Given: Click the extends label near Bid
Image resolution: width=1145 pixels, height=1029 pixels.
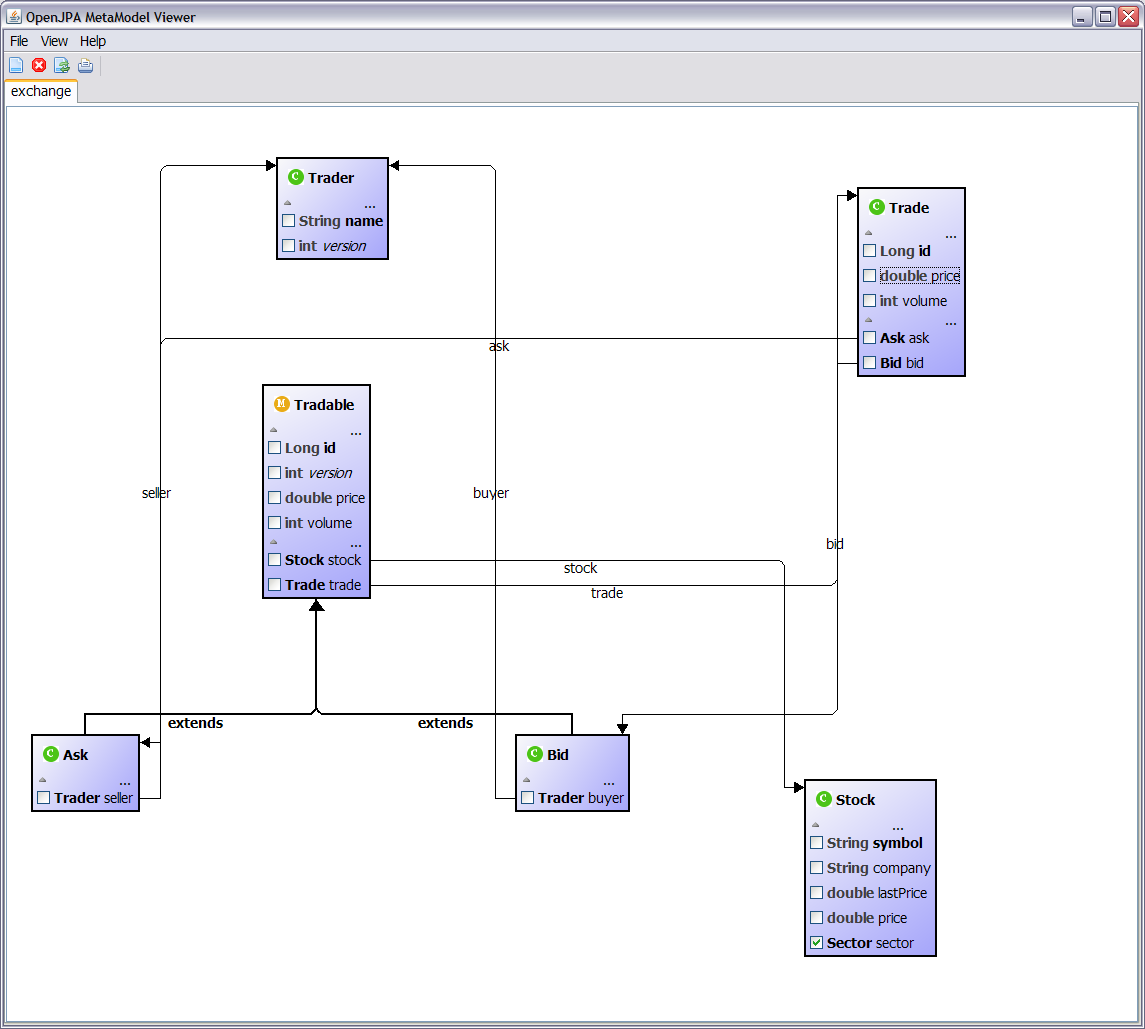Looking at the screenshot, I should pos(445,723).
